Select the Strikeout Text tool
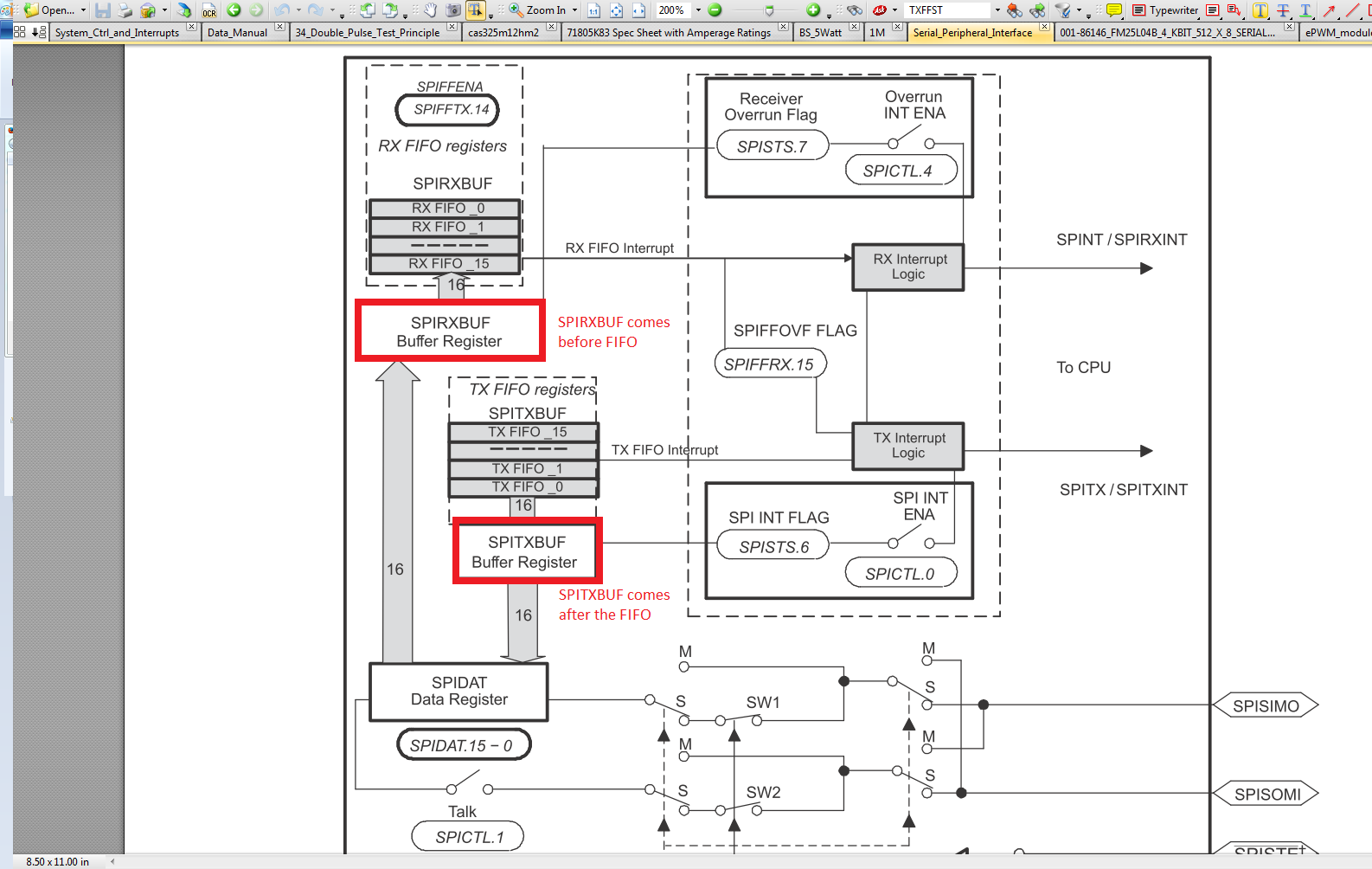 click(1283, 10)
